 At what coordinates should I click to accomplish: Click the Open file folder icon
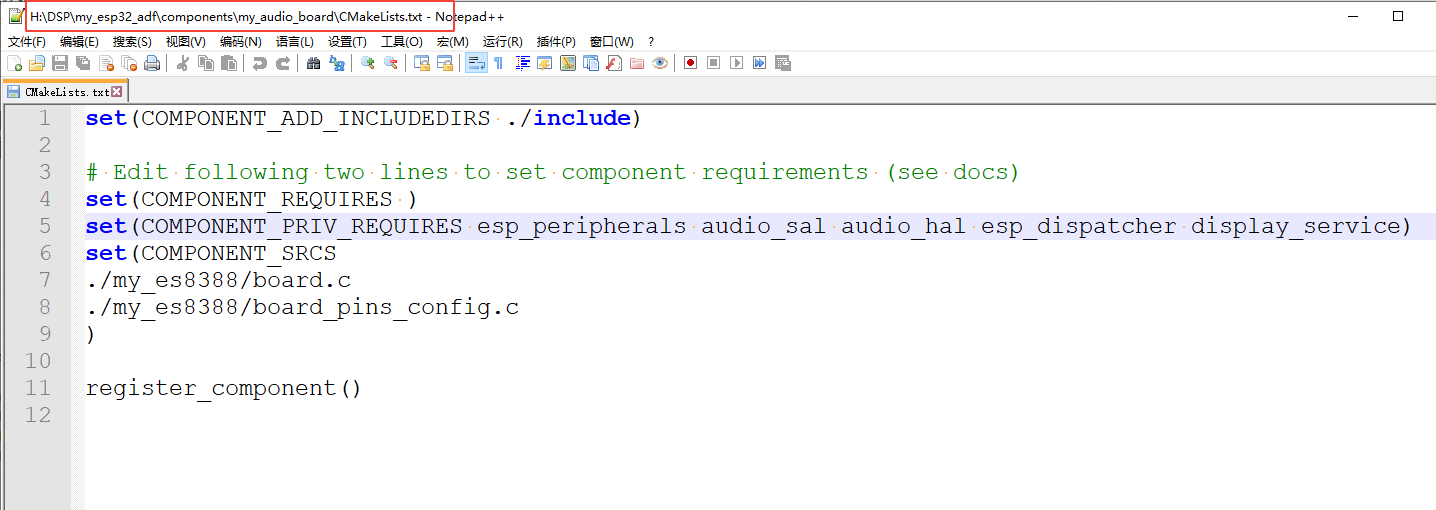[x=37, y=63]
